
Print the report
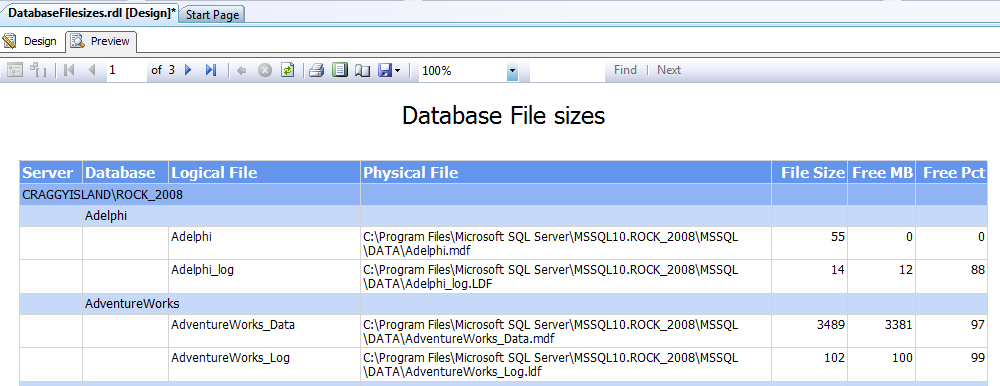[317, 70]
